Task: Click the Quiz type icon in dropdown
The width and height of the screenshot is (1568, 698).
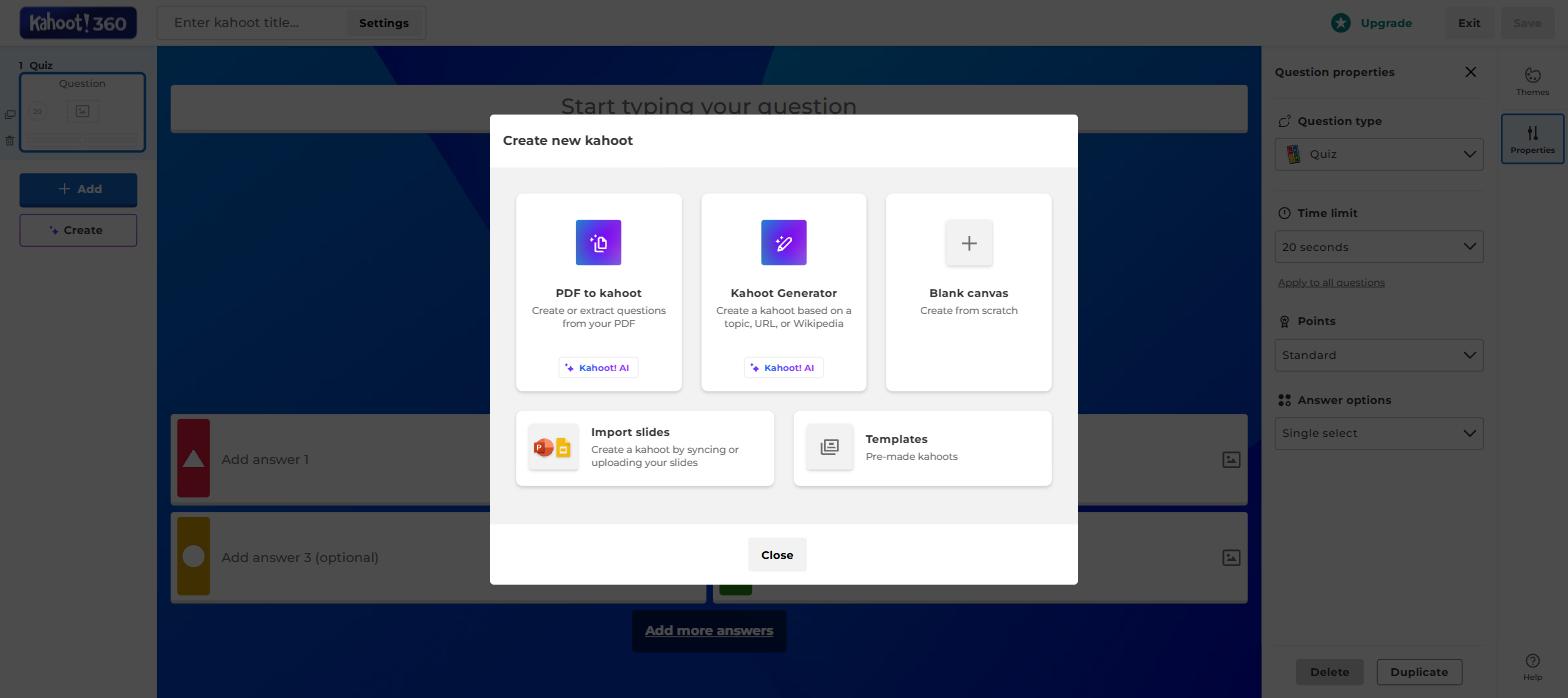Action: 1293,154
